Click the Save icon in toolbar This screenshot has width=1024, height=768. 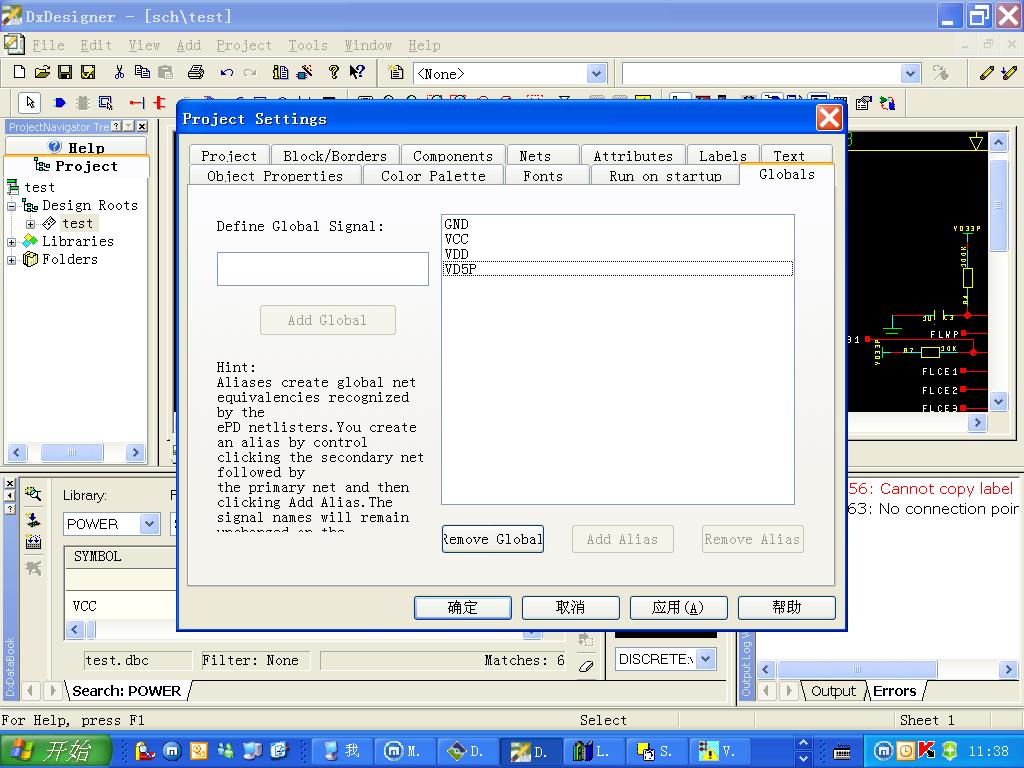click(x=65, y=72)
